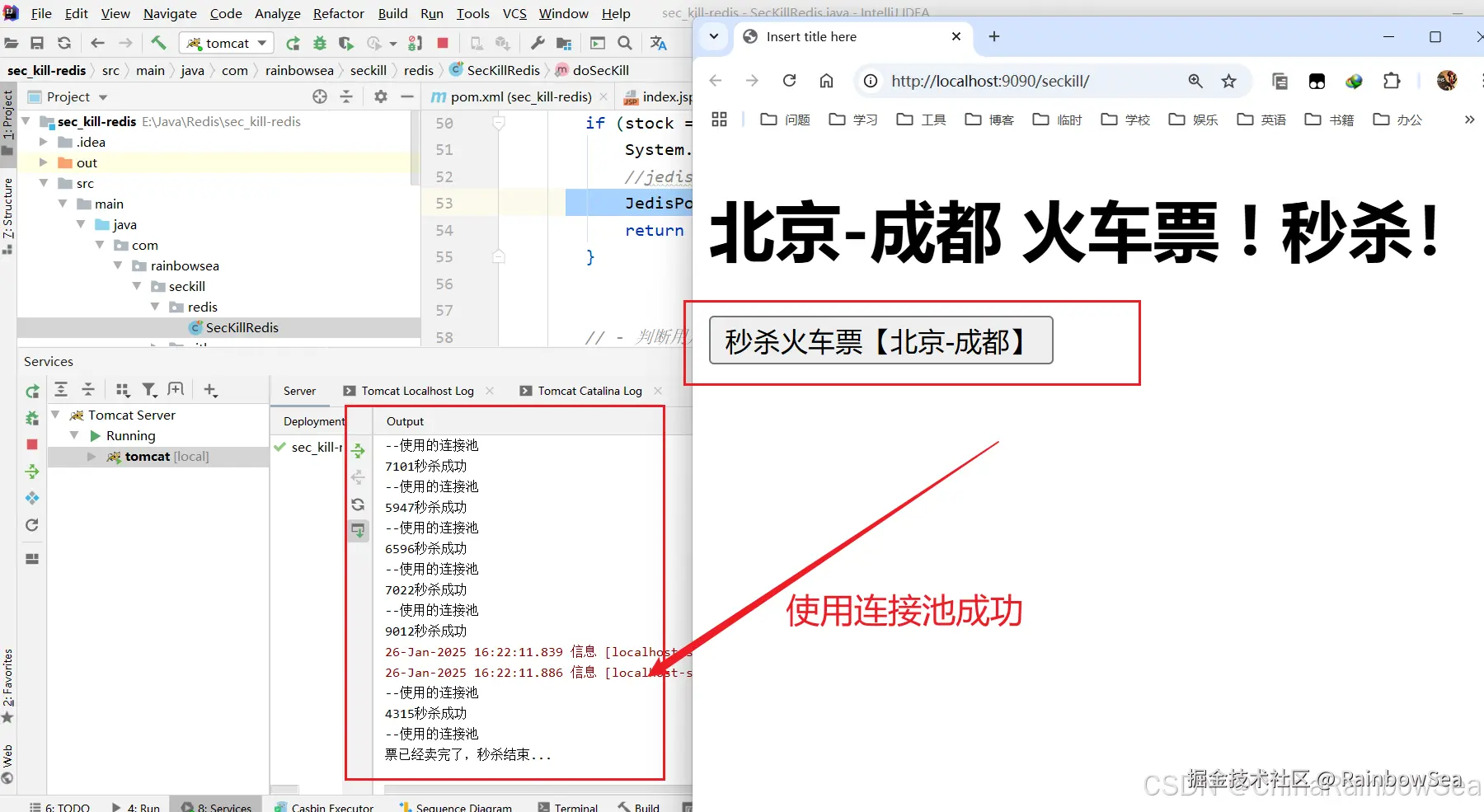This screenshot has height=812, width=1484.
Task: Click the 秒杀火车票【北京-成都】 button in the browser
Action: coord(880,340)
